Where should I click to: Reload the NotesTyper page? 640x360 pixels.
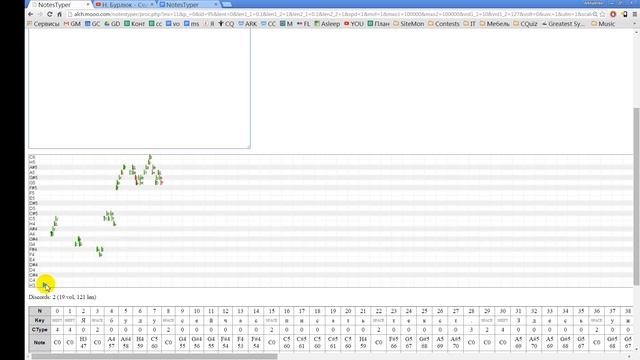tap(49, 14)
